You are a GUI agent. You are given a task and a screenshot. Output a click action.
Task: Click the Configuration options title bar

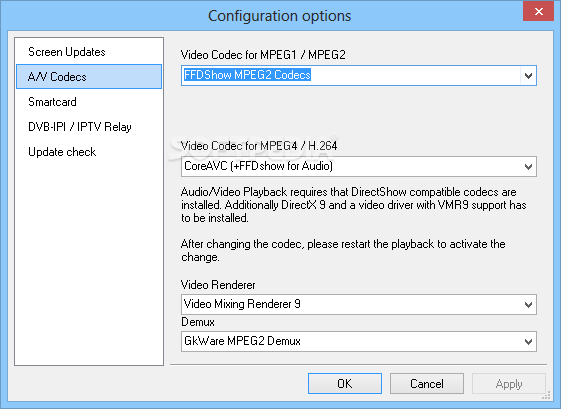tap(279, 16)
